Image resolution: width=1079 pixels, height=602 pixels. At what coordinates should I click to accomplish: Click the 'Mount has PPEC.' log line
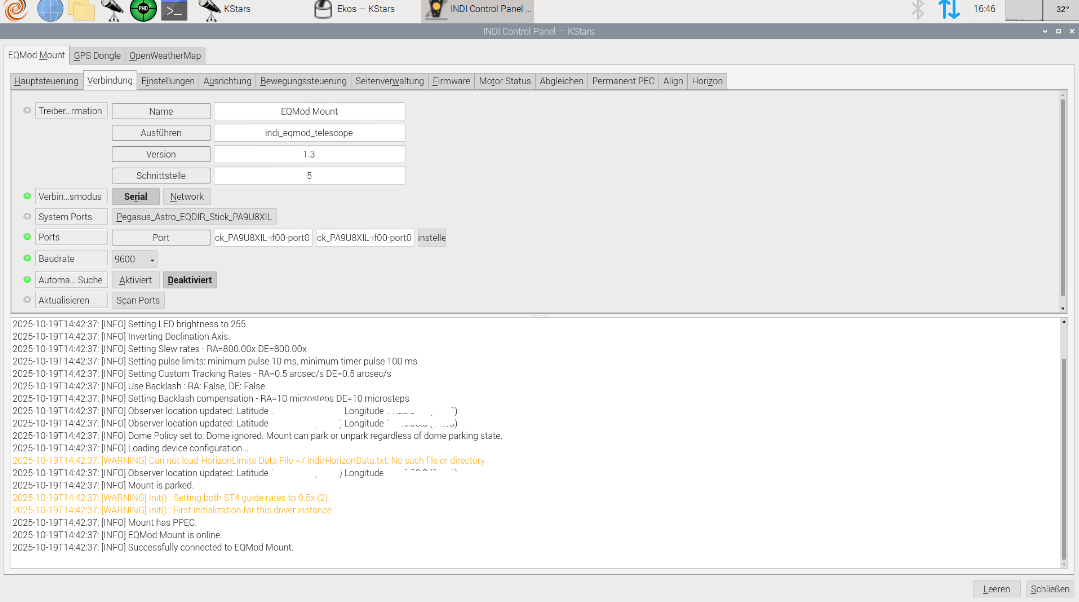(105, 522)
